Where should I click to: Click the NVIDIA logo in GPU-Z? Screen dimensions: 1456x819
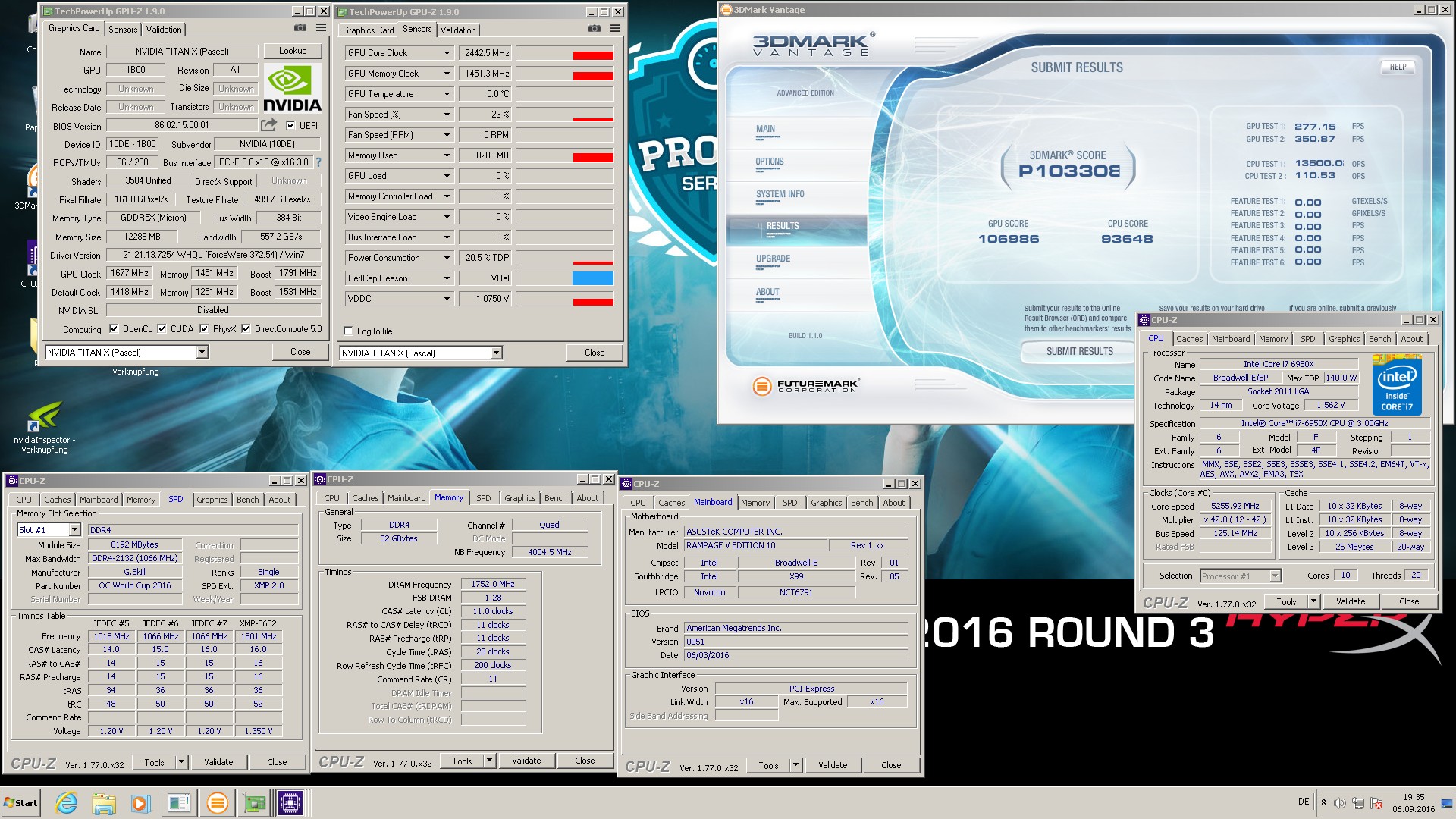tap(293, 89)
